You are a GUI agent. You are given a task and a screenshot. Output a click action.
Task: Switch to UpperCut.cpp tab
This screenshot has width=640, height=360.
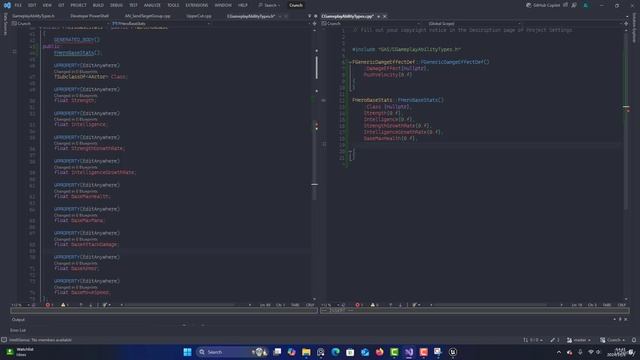199,16
